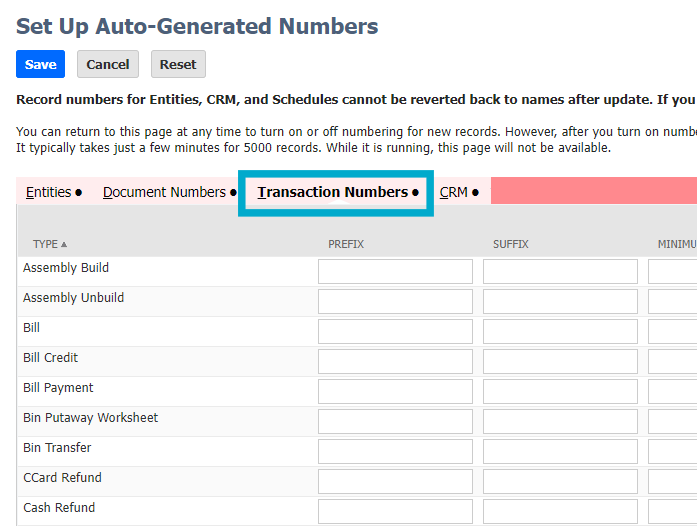Open the CRM tab
This screenshot has width=697, height=526.
point(454,192)
